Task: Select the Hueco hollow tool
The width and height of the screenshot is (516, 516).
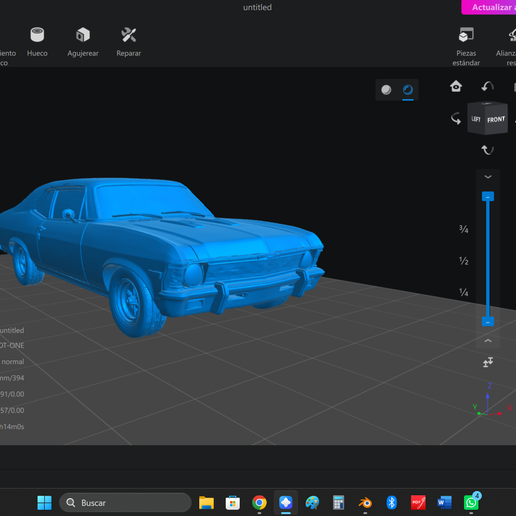Action: [x=37, y=41]
